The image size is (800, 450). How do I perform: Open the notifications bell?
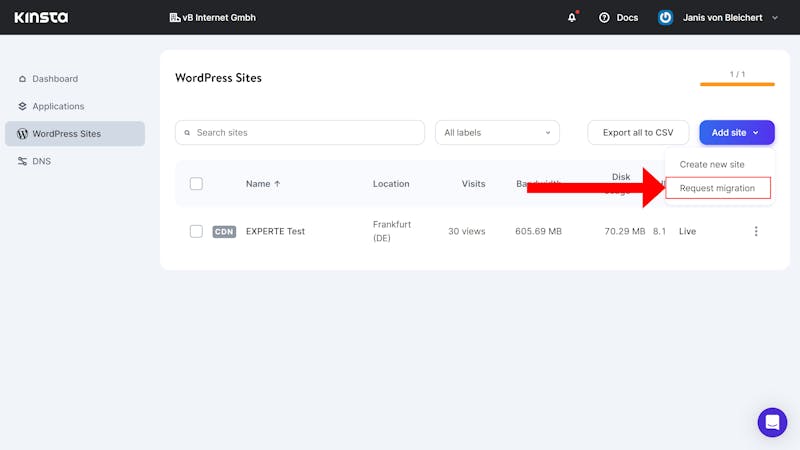coord(572,17)
